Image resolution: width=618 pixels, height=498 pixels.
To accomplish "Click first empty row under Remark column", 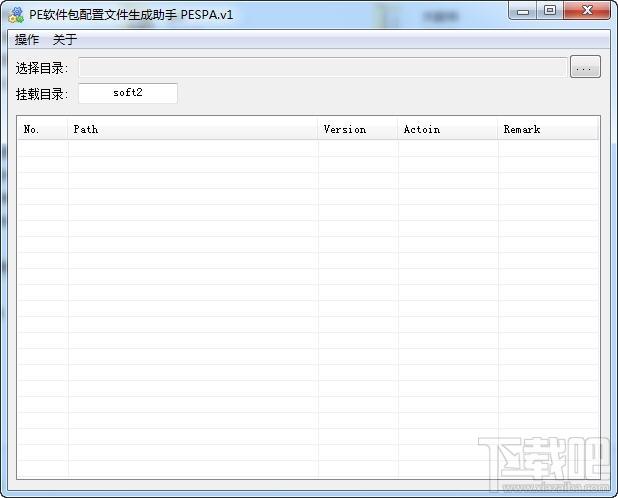I will point(547,149).
